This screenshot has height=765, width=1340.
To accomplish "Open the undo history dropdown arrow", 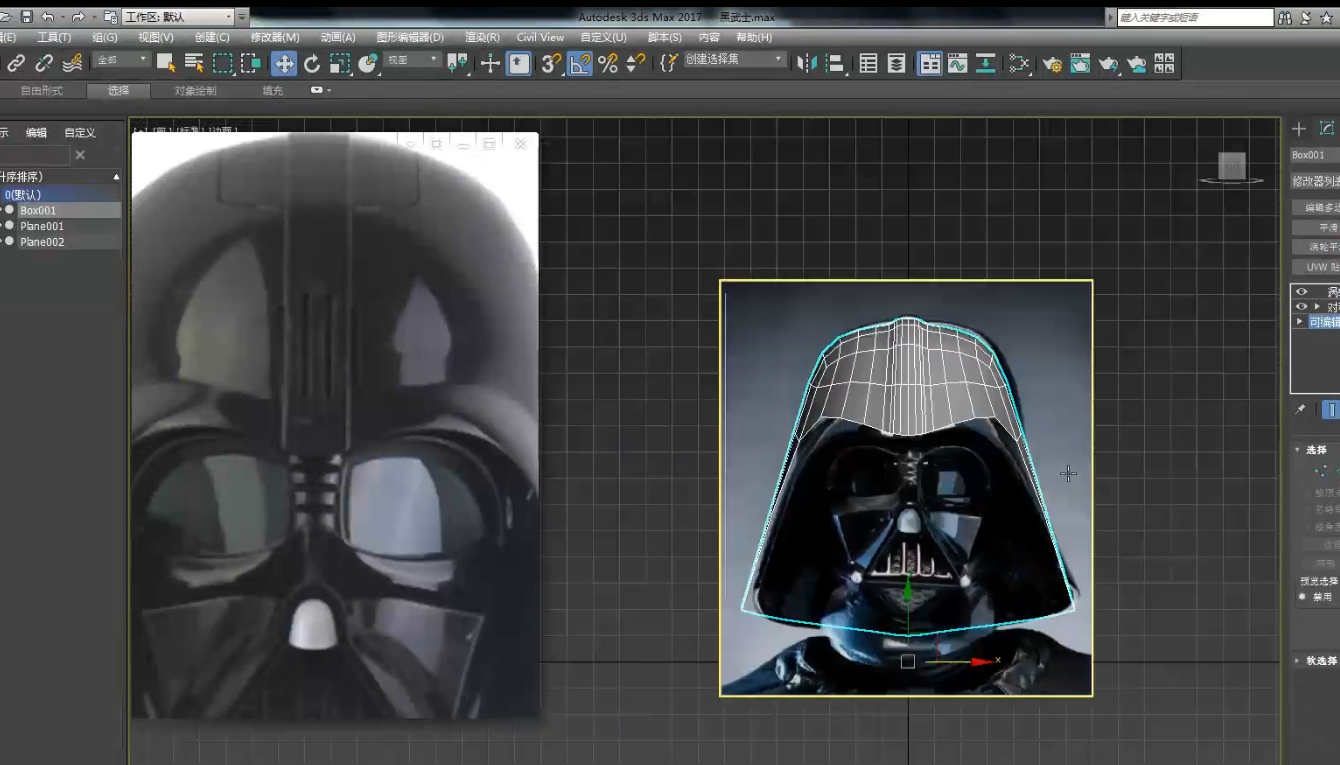I will point(62,17).
